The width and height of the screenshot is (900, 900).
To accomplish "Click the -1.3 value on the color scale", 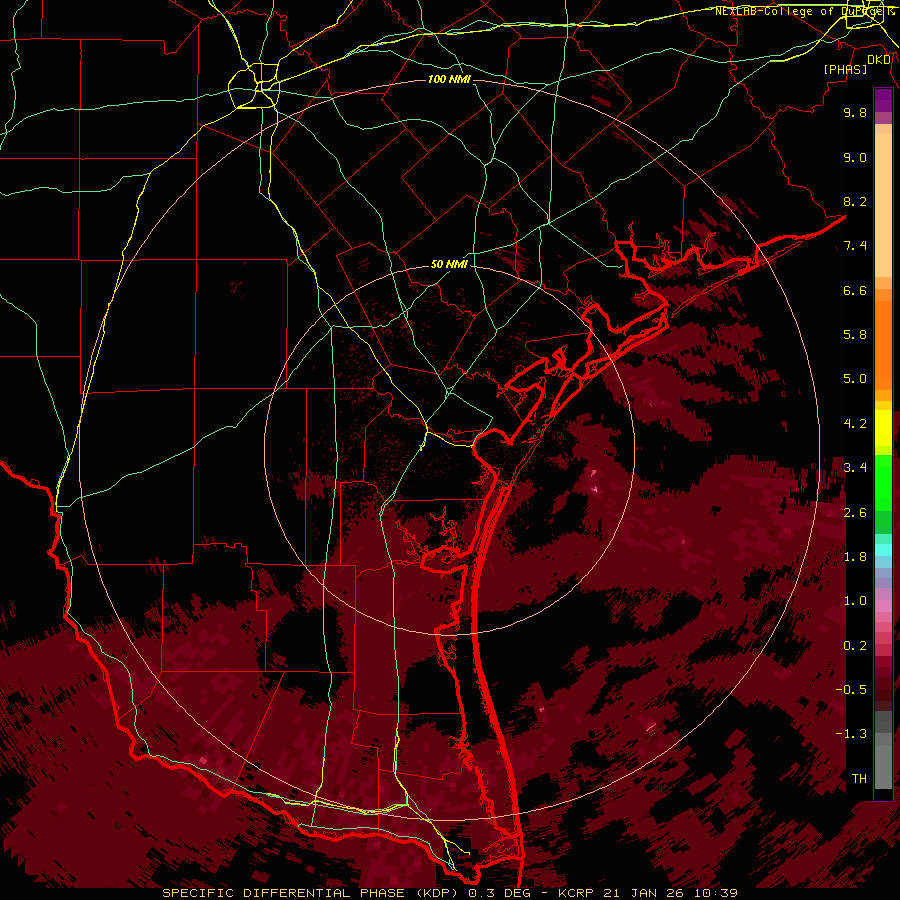I will [x=851, y=734].
